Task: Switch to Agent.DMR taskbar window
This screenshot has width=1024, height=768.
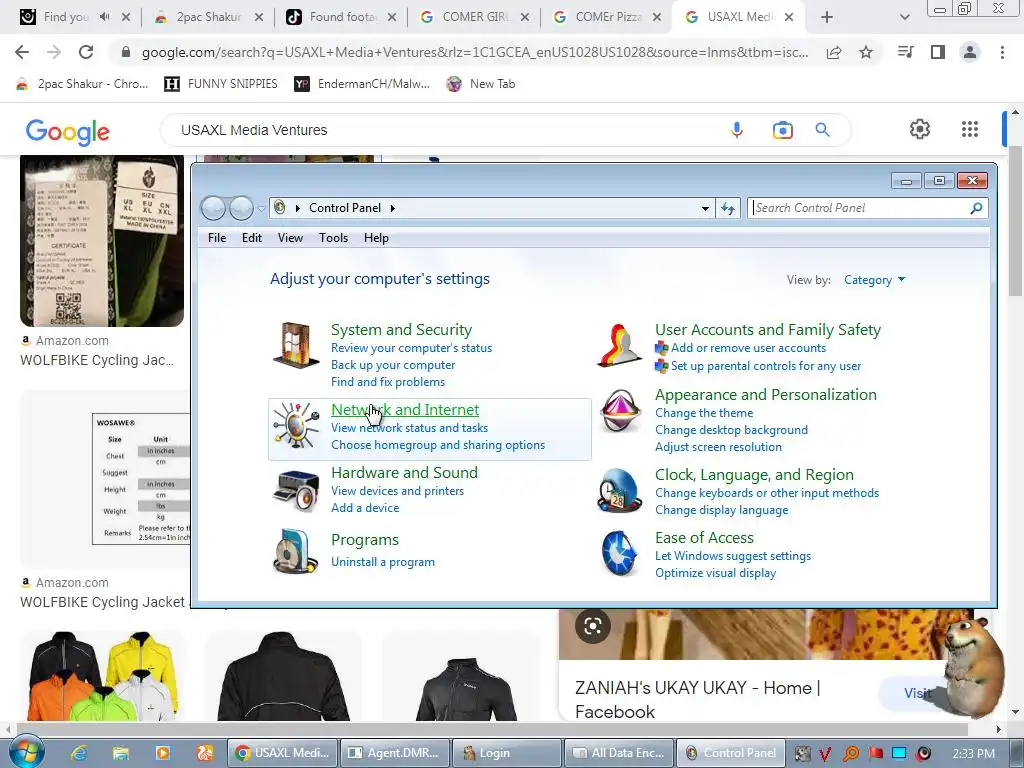Action: 394,753
